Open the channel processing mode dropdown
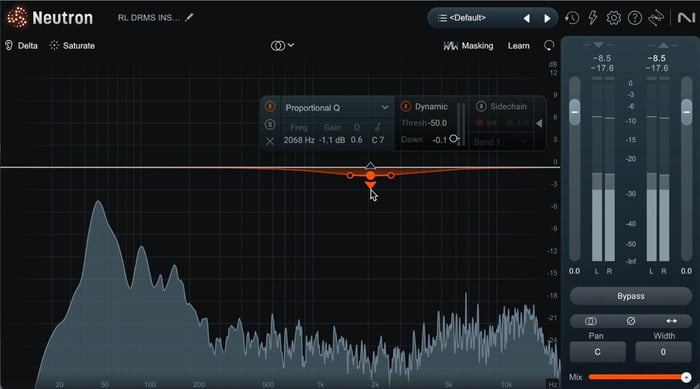The image size is (700, 389). point(282,46)
